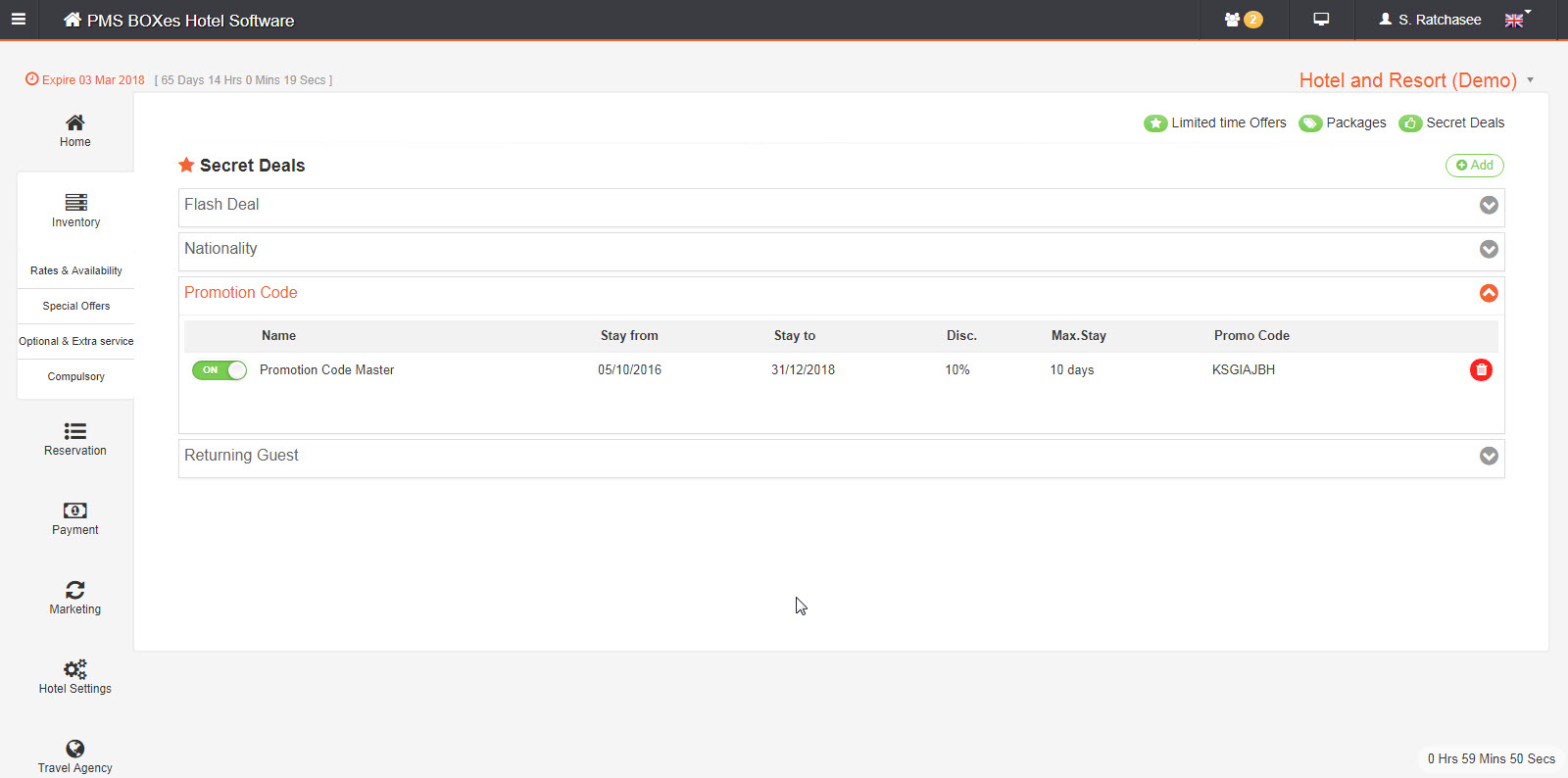1568x778 pixels.
Task: Toggle off the Promotion Code Master switch
Action: point(220,369)
